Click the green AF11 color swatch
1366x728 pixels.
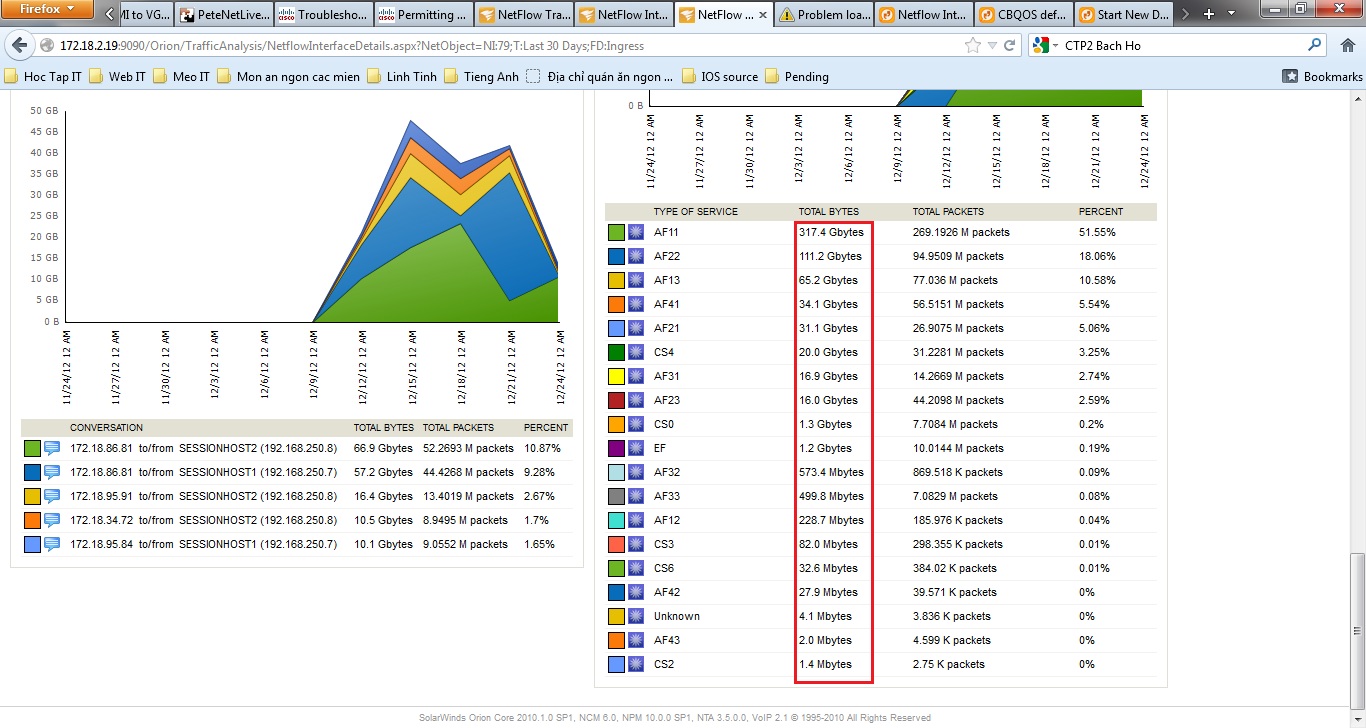click(x=616, y=232)
